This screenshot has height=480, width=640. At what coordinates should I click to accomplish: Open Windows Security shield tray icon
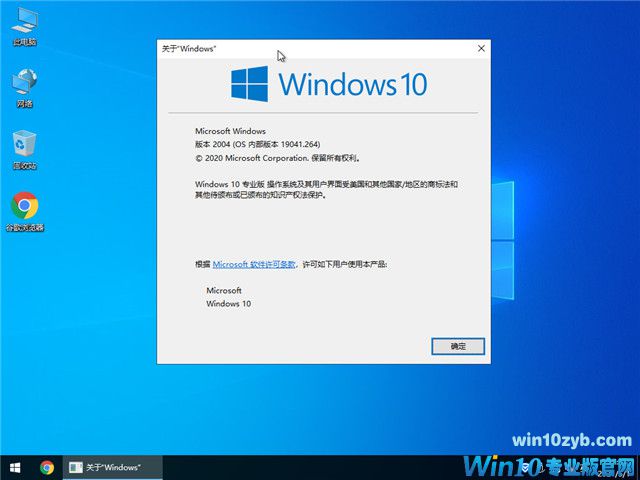click(x=524, y=467)
